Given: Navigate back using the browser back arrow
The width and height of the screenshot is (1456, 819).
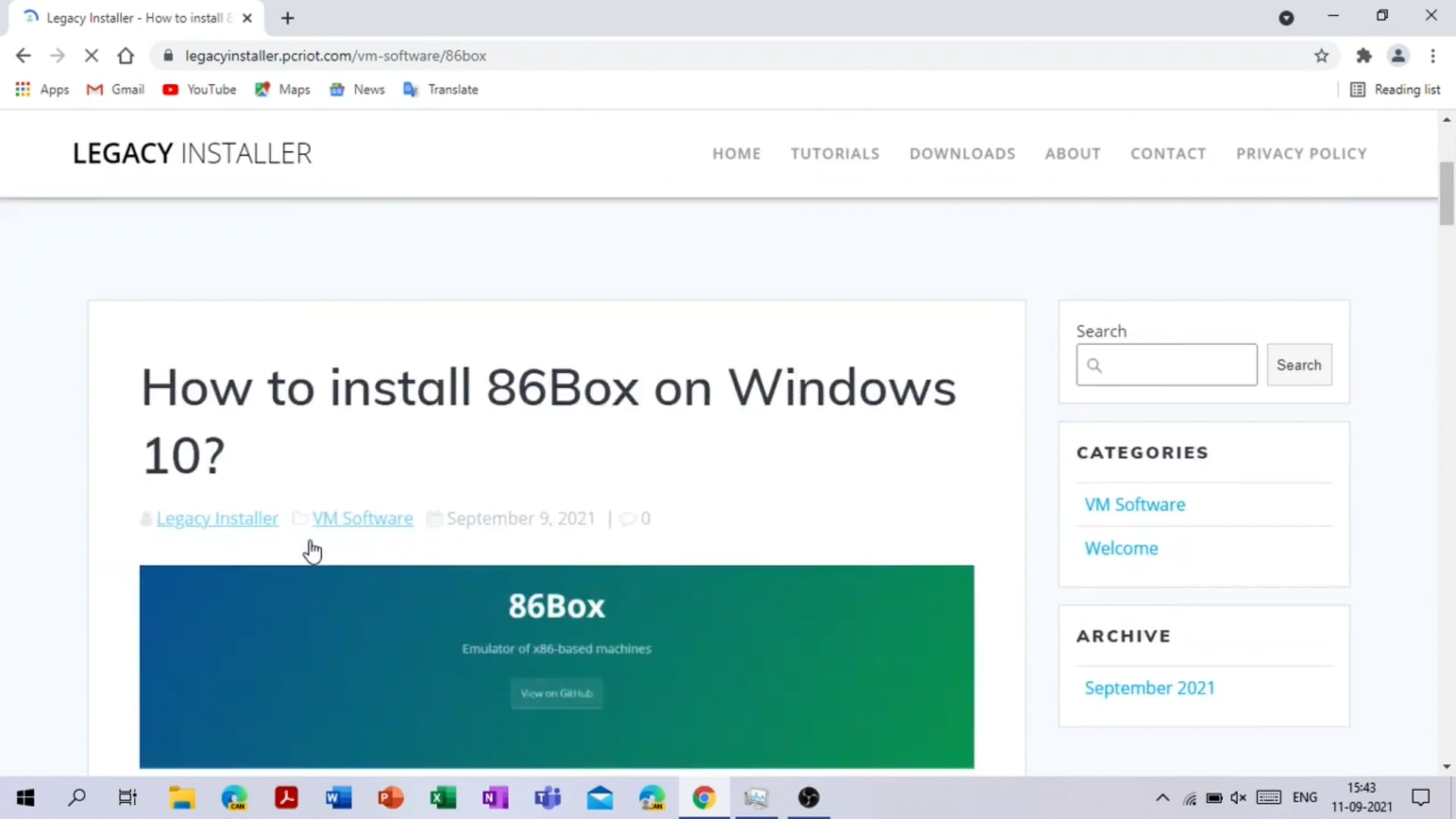Looking at the screenshot, I should 24,55.
